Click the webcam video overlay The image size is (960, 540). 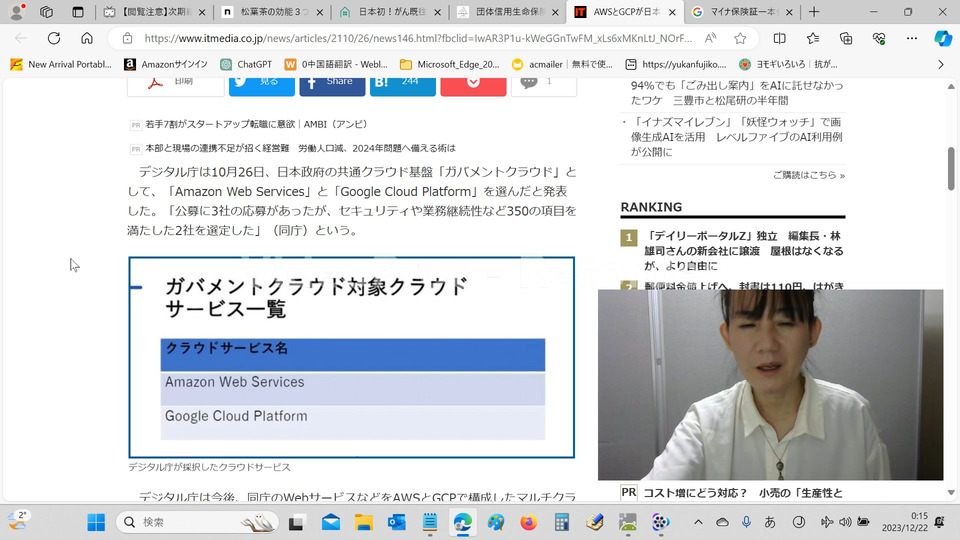(x=770, y=385)
